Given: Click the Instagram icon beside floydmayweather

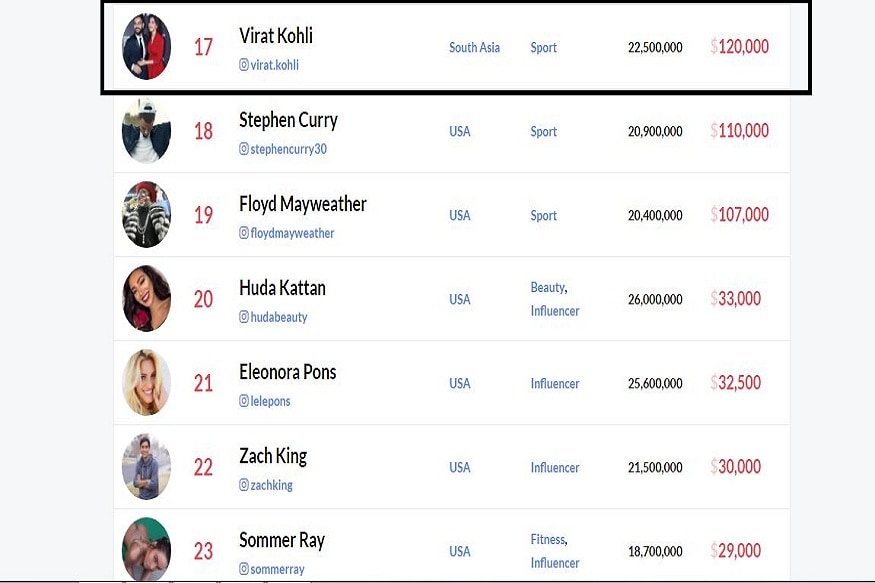Looking at the screenshot, I should click(x=244, y=233).
